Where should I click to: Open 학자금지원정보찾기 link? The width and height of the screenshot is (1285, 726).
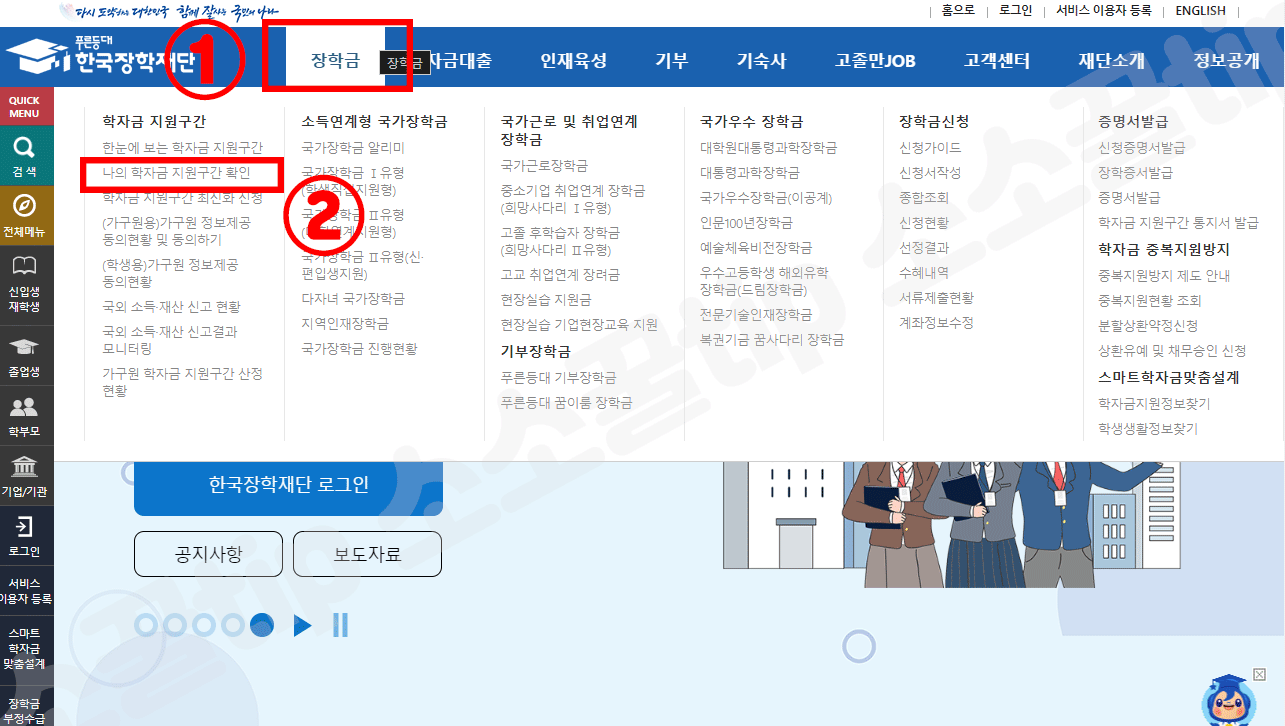(1153, 403)
